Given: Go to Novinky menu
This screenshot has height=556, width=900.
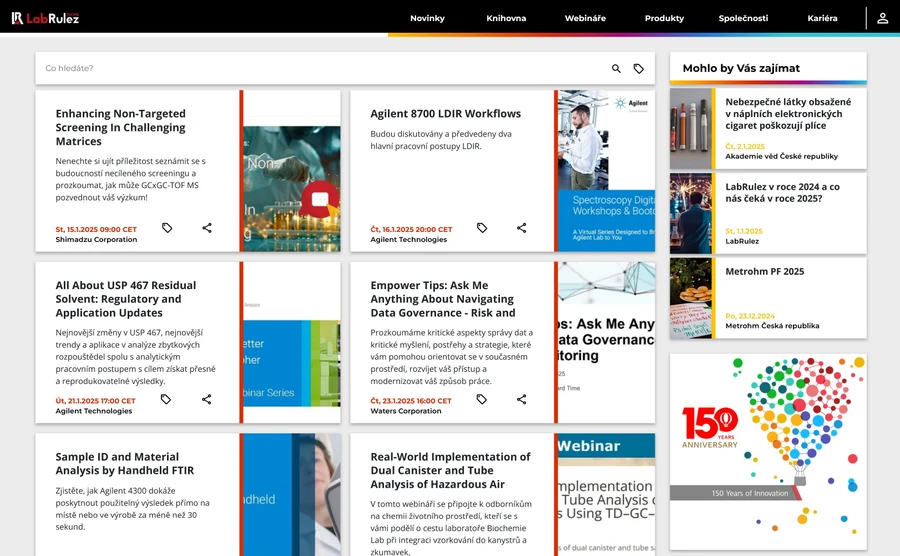Looking at the screenshot, I should 427,18.
